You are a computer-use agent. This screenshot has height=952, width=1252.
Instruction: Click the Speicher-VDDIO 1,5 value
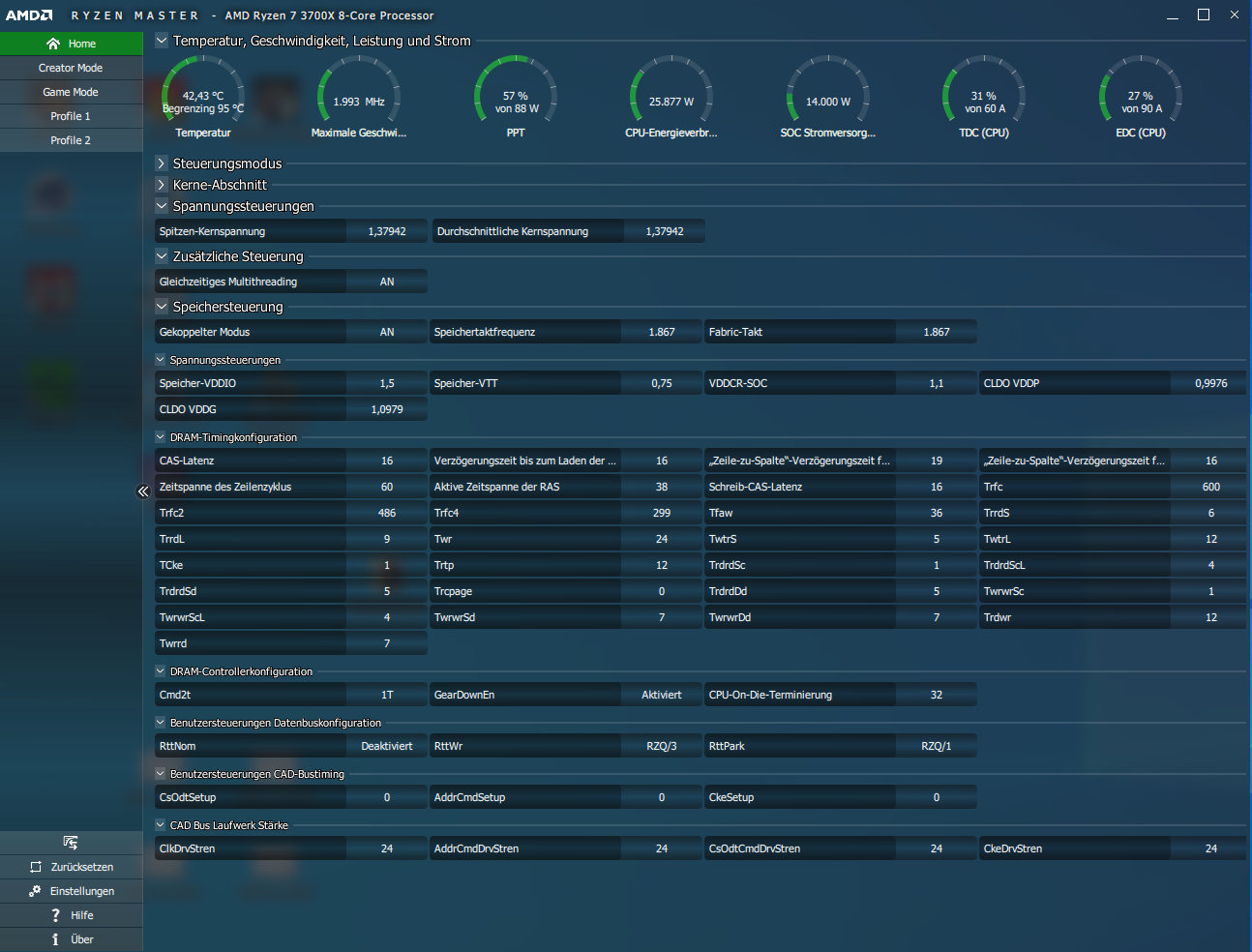387,383
